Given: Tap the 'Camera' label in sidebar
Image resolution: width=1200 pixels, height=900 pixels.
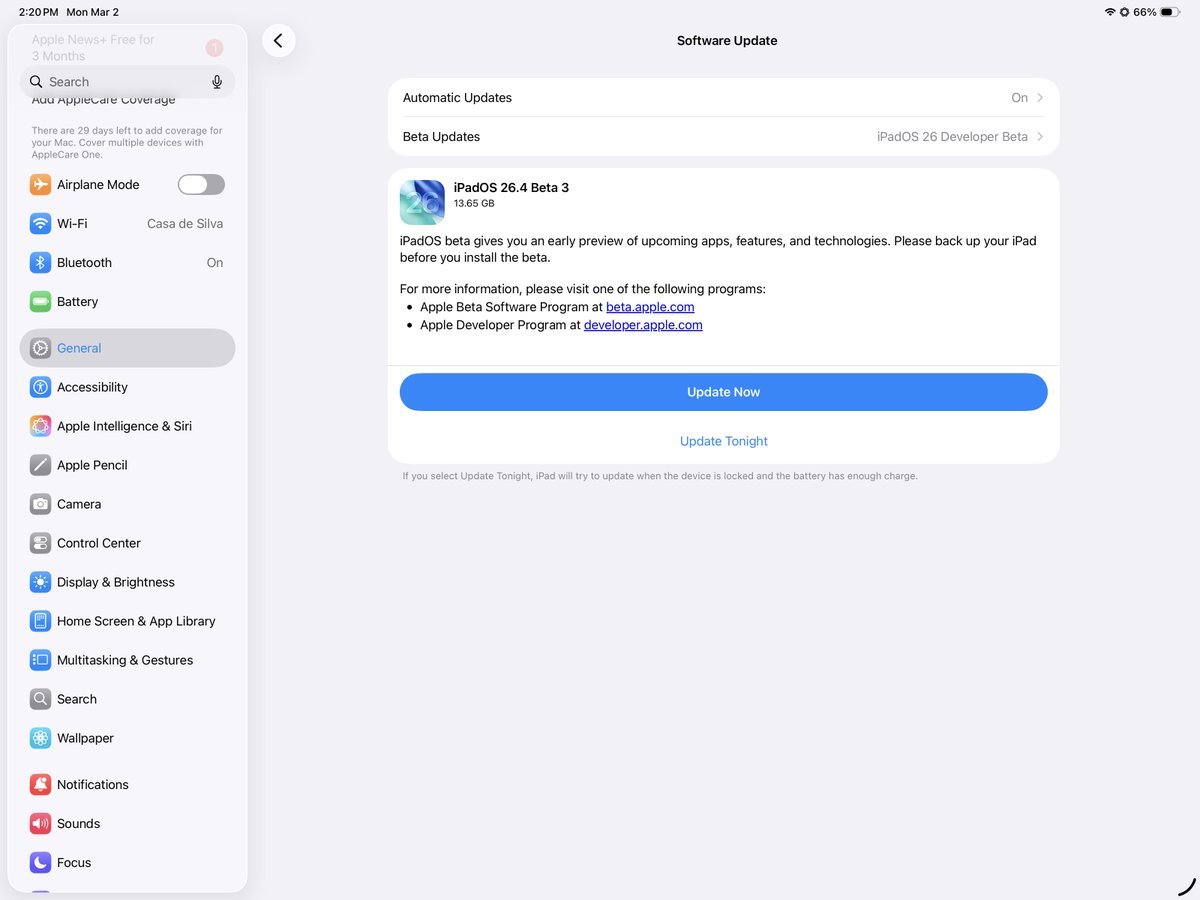Looking at the screenshot, I should (x=79, y=504).
